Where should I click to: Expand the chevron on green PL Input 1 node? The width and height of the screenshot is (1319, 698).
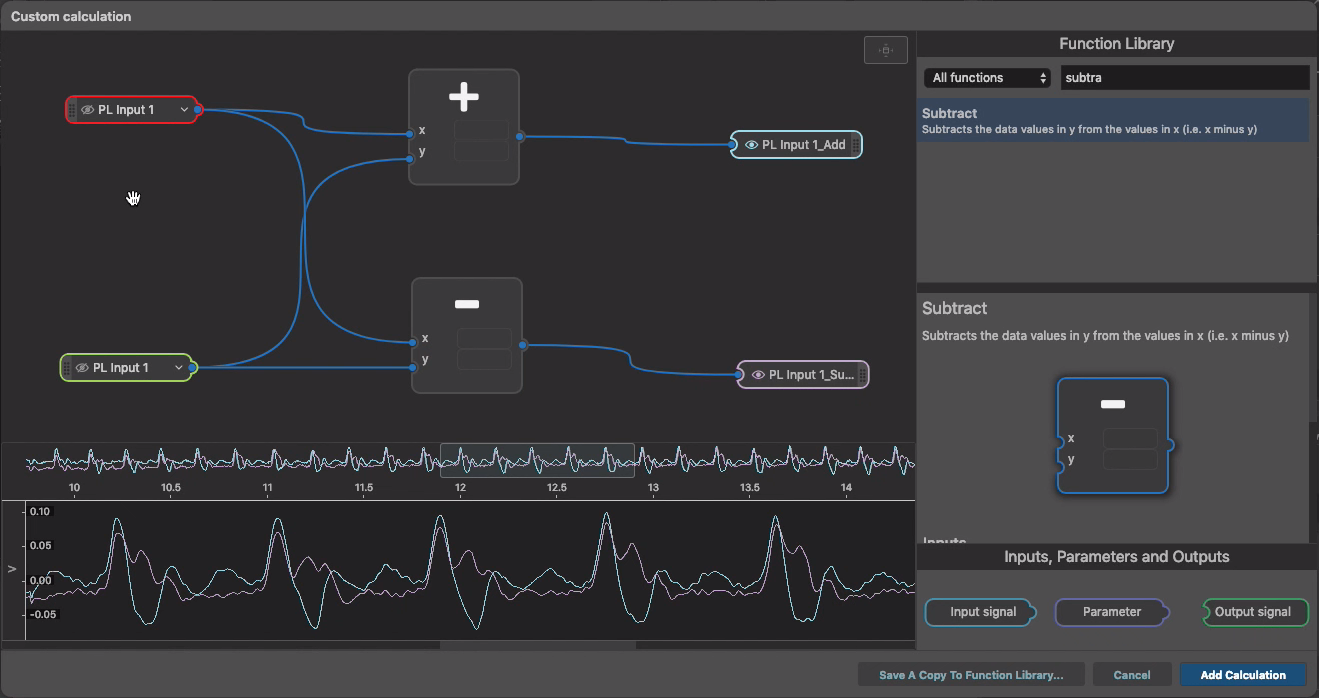[x=179, y=367]
